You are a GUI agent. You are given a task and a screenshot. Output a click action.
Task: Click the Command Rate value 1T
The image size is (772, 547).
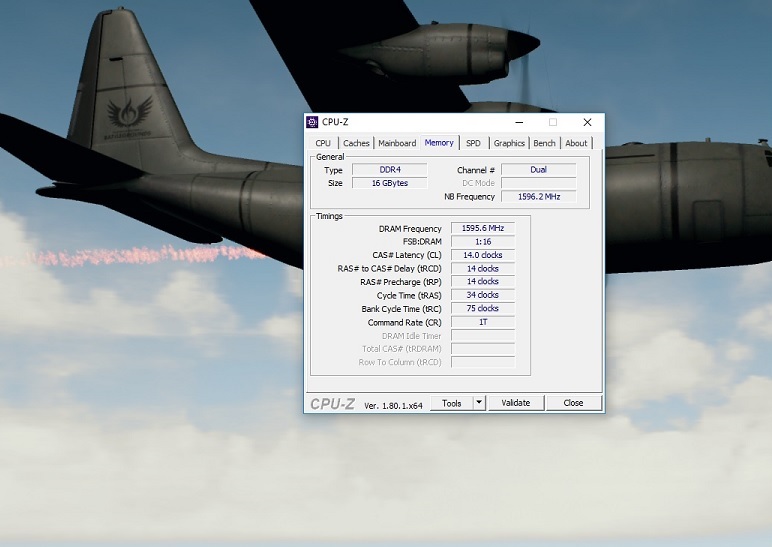pos(483,322)
